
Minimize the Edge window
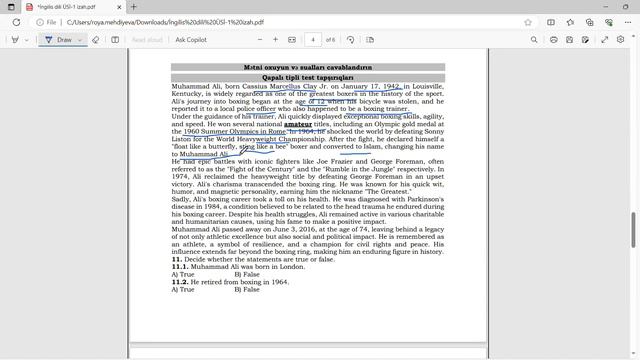606,7
